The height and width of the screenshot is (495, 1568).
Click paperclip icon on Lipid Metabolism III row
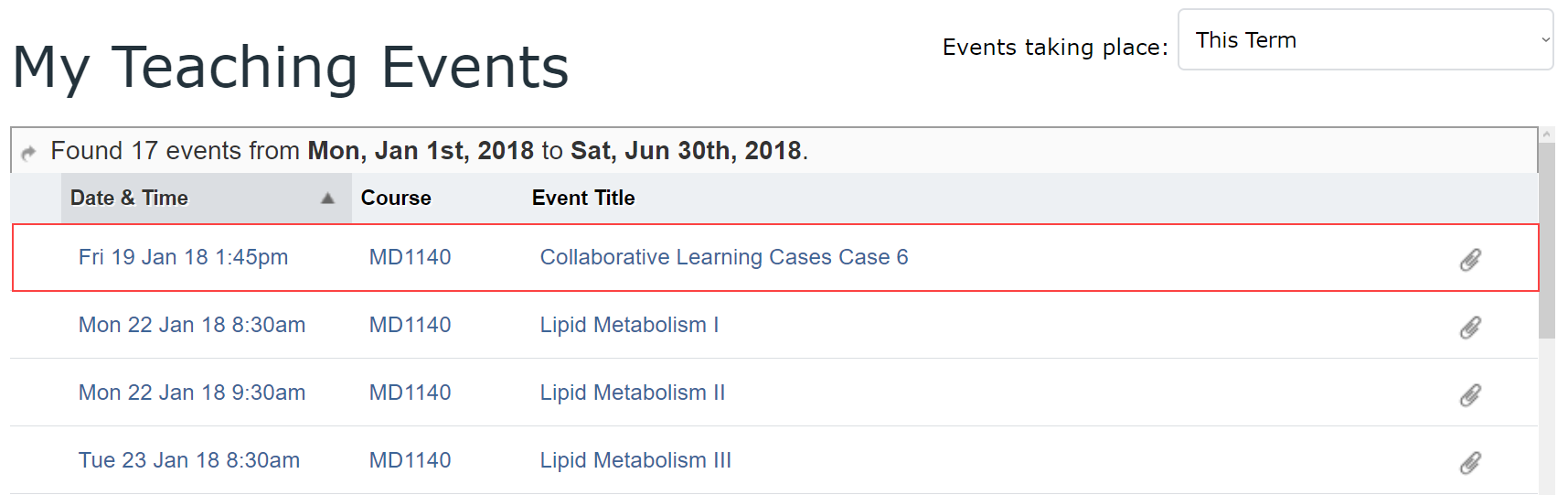click(1470, 463)
